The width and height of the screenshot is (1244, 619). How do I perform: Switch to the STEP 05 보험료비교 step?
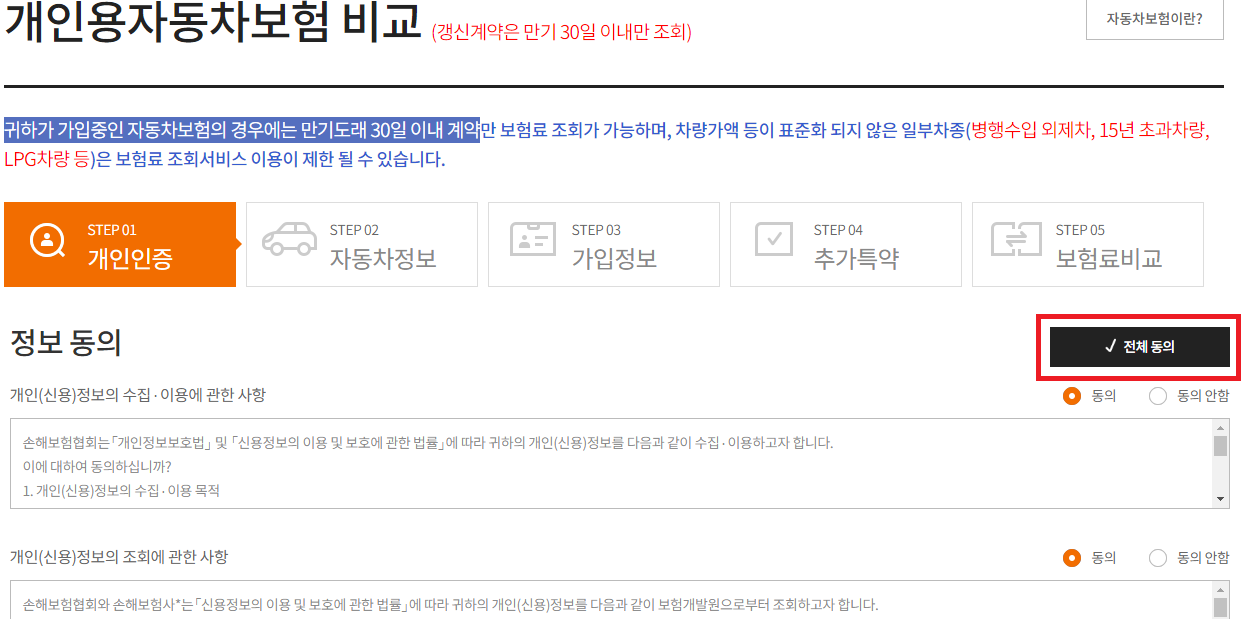coord(1088,244)
